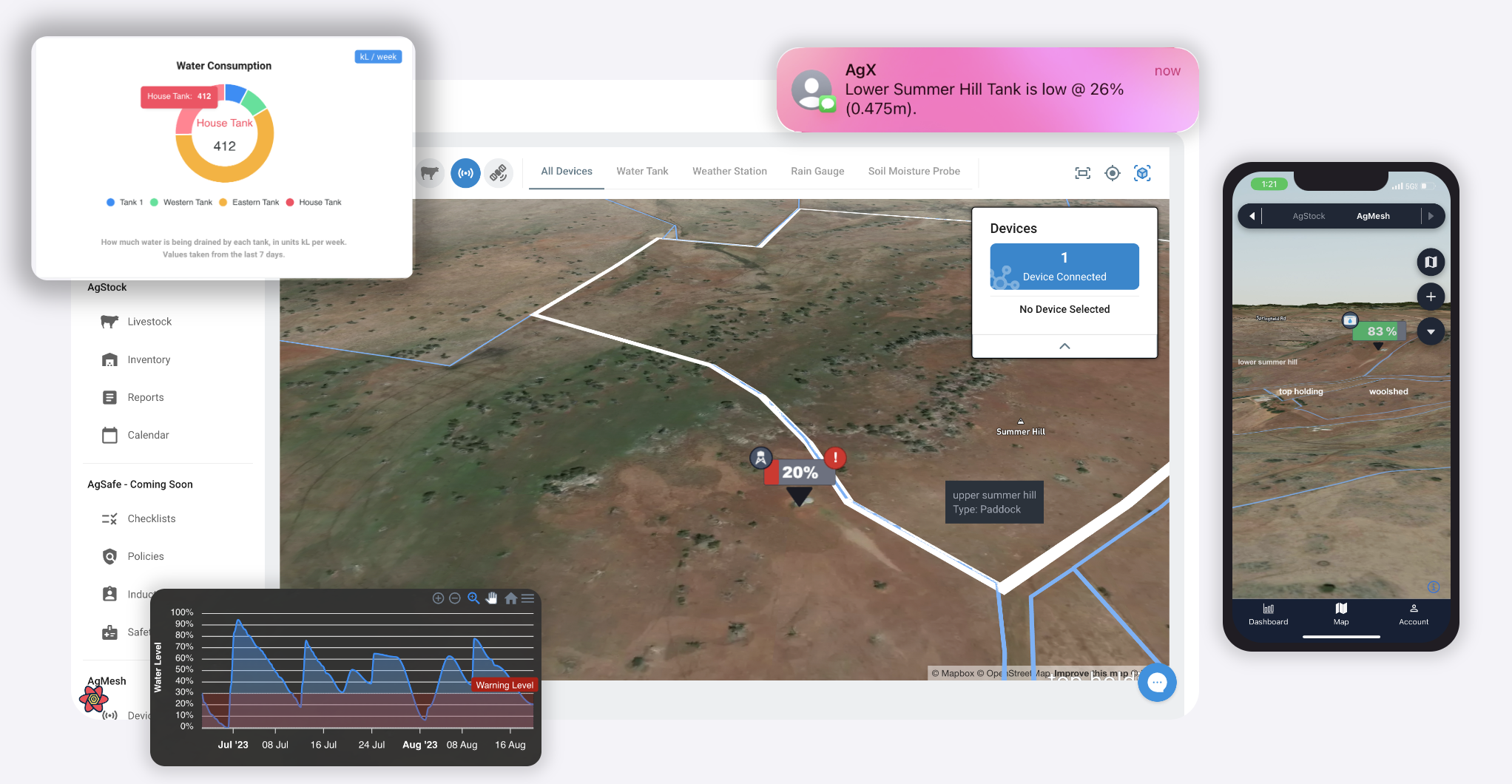Screen dimensions: 1512x784
Task: Switch to the Water Tank tab
Action: 642,172
